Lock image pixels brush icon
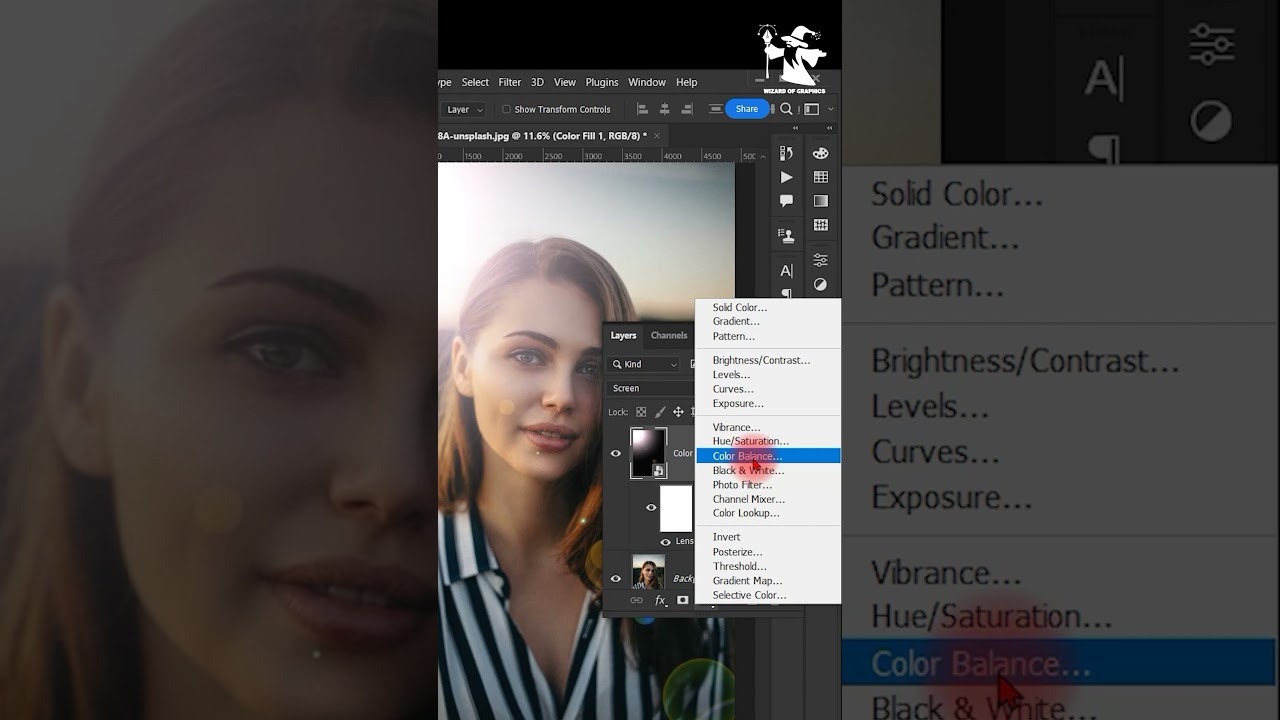Image resolution: width=1280 pixels, height=720 pixels. point(660,412)
